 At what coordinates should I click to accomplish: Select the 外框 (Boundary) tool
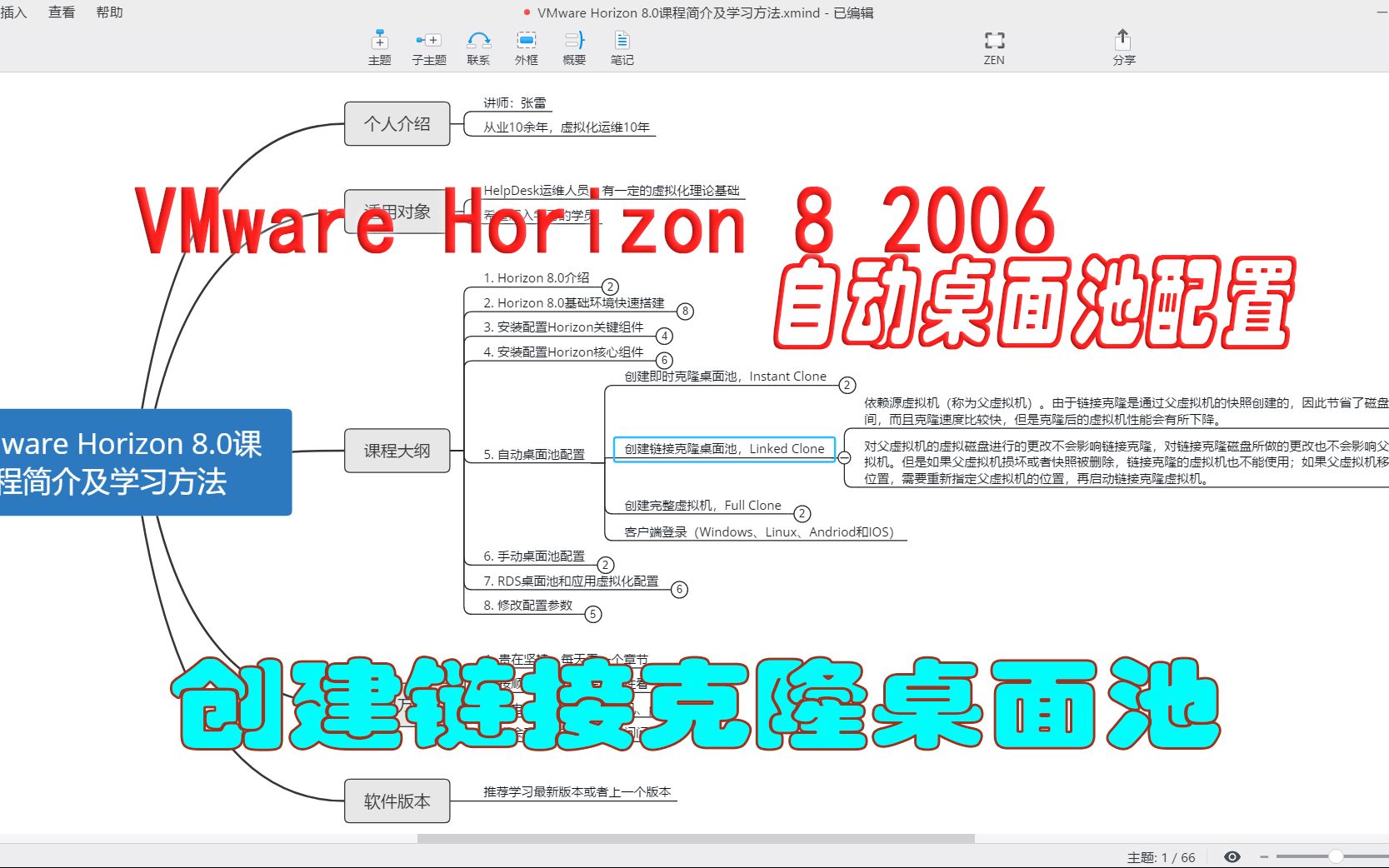tap(526, 48)
